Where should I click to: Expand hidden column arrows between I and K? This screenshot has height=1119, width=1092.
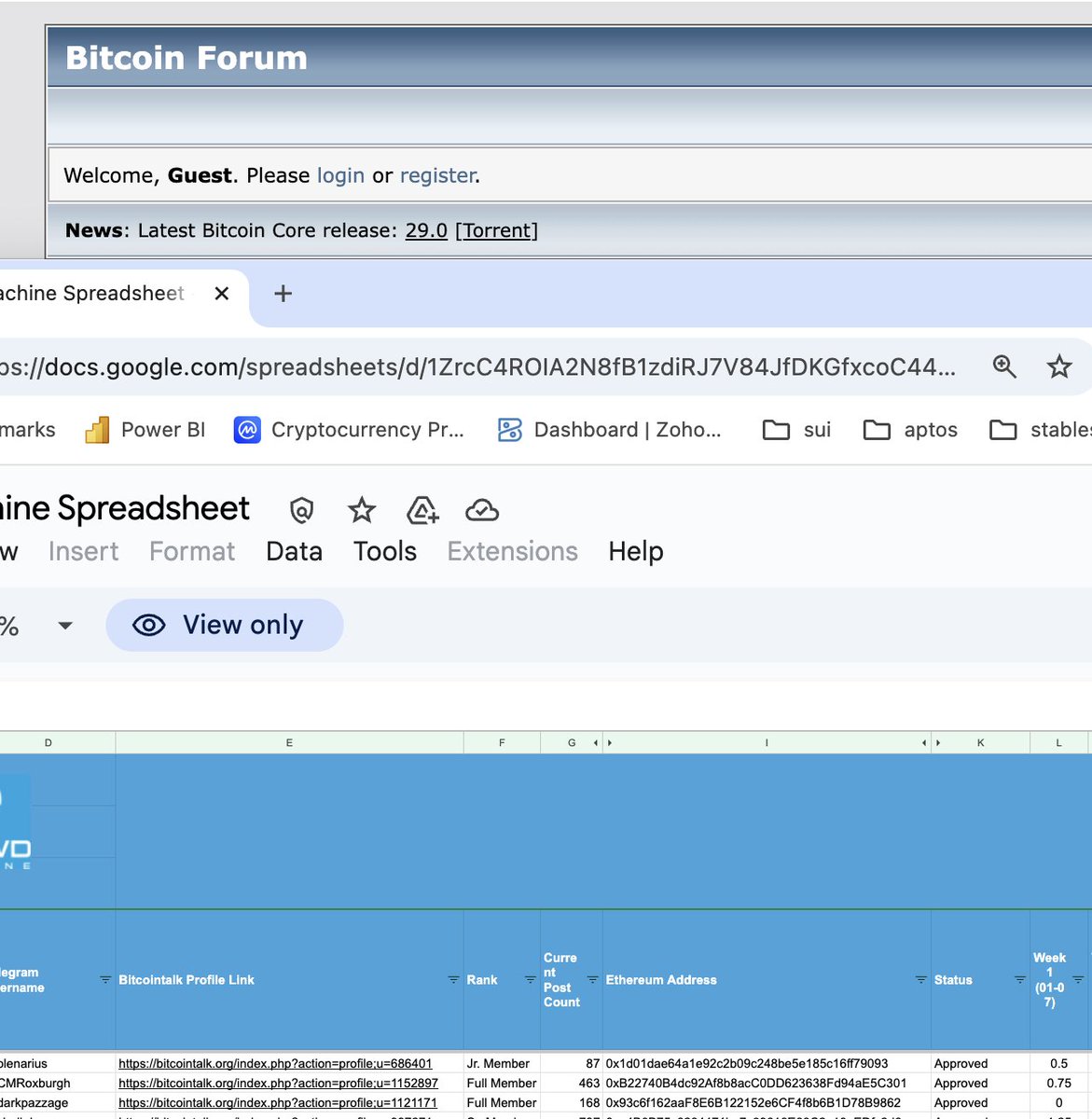(x=931, y=743)
